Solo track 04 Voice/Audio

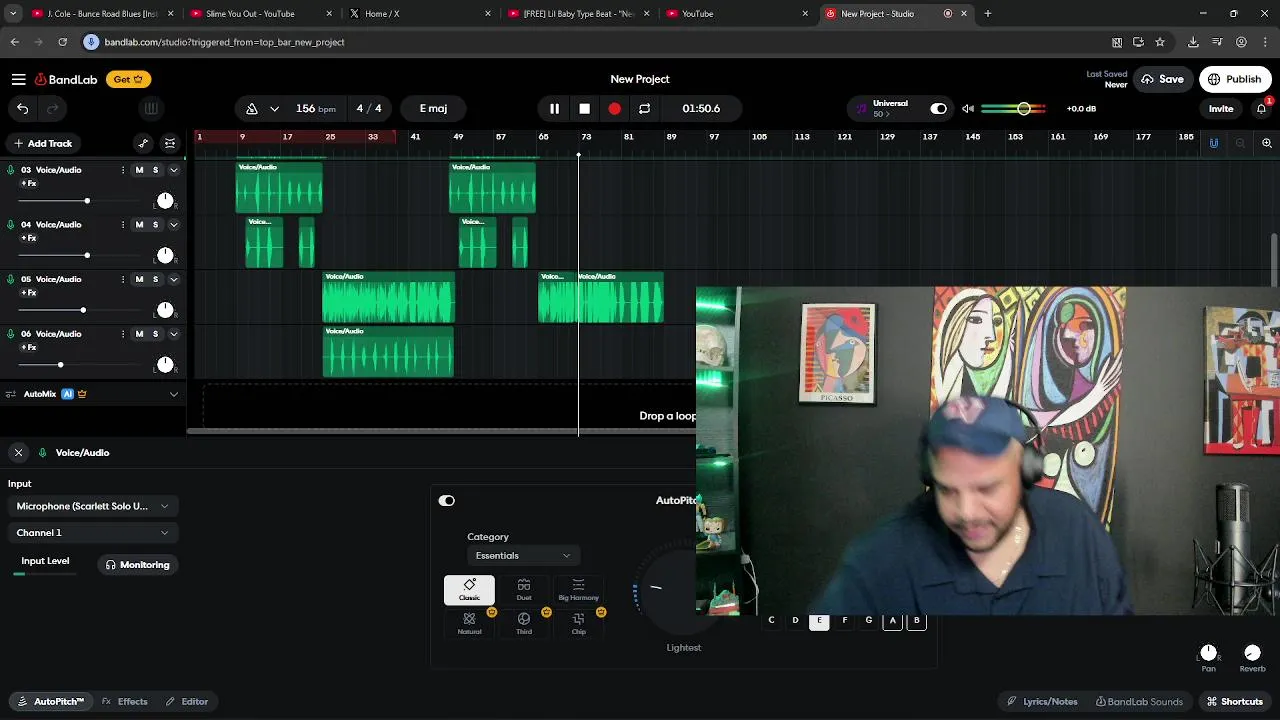pos(155,224)
